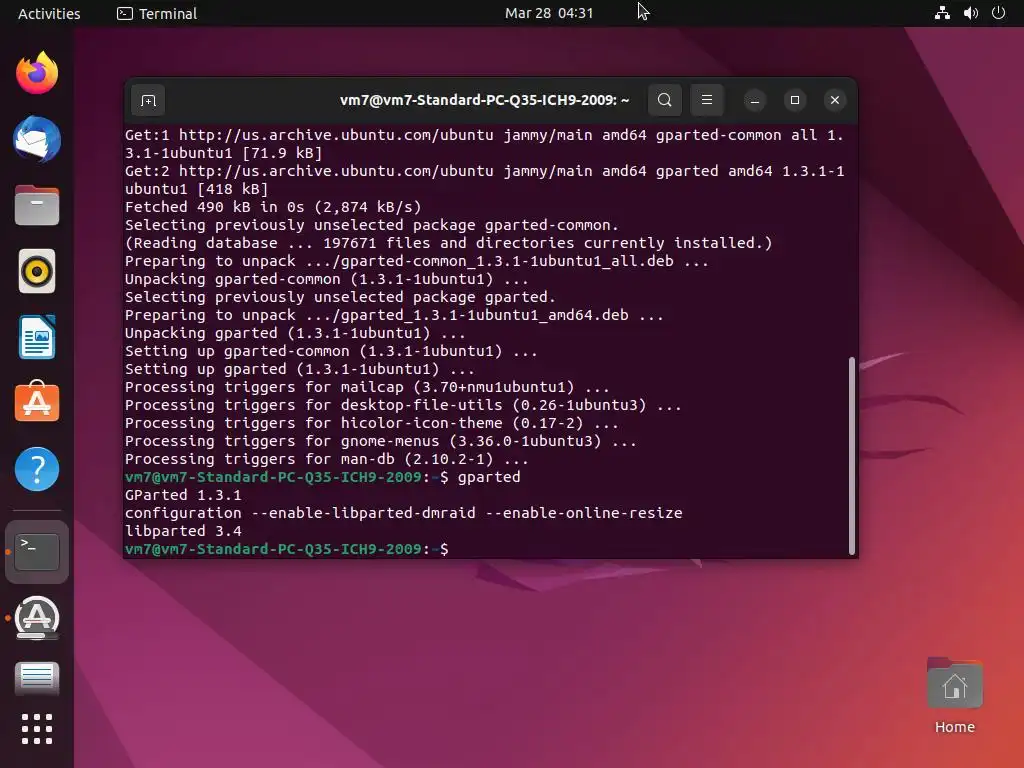1024x768 pixels.
Task: Click the terminal vertical scrollbar
Action: (852, 455)
